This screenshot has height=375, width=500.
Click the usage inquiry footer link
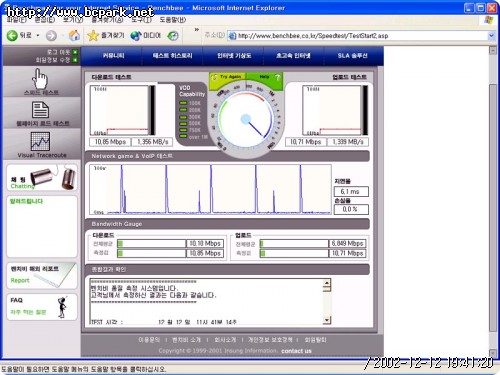point(149,340)
